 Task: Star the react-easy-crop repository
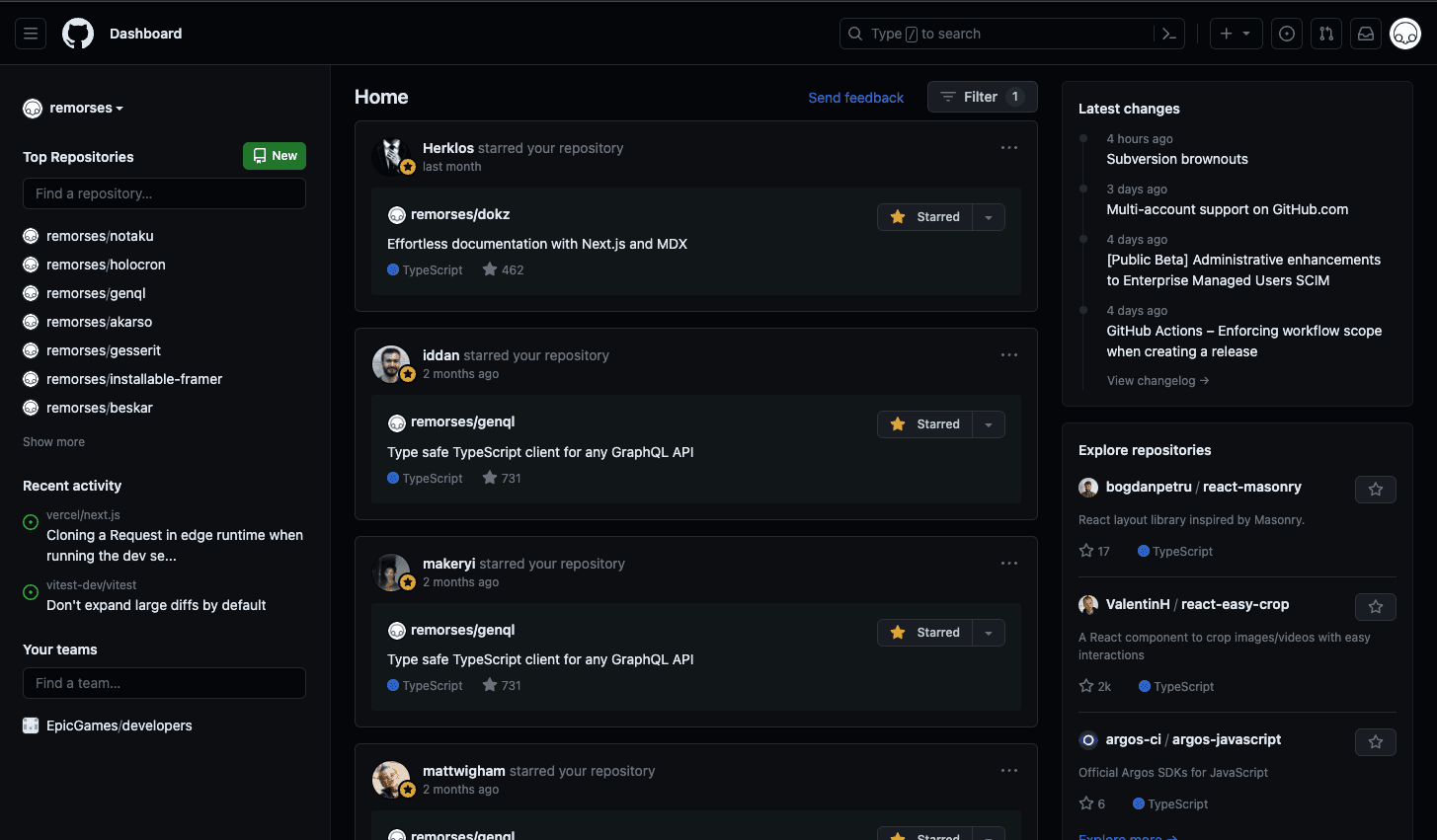[1376, 607]
